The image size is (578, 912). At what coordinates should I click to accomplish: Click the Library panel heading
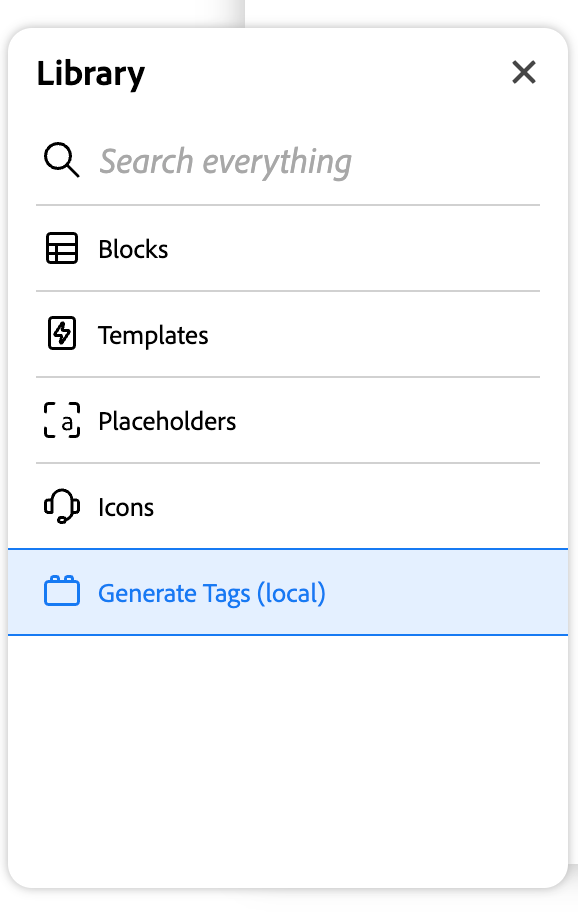pos(91,74)
